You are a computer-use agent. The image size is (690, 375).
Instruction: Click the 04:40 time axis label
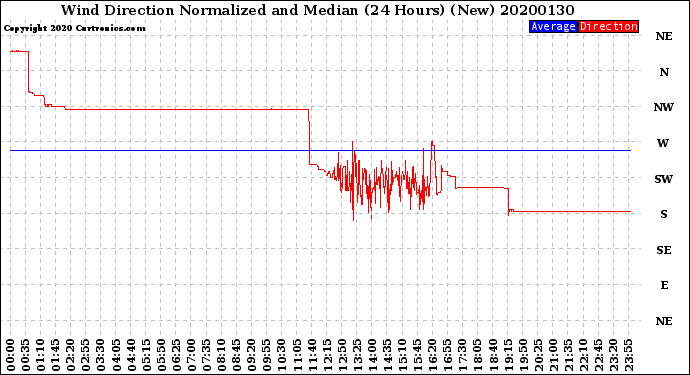click(131, 355)
